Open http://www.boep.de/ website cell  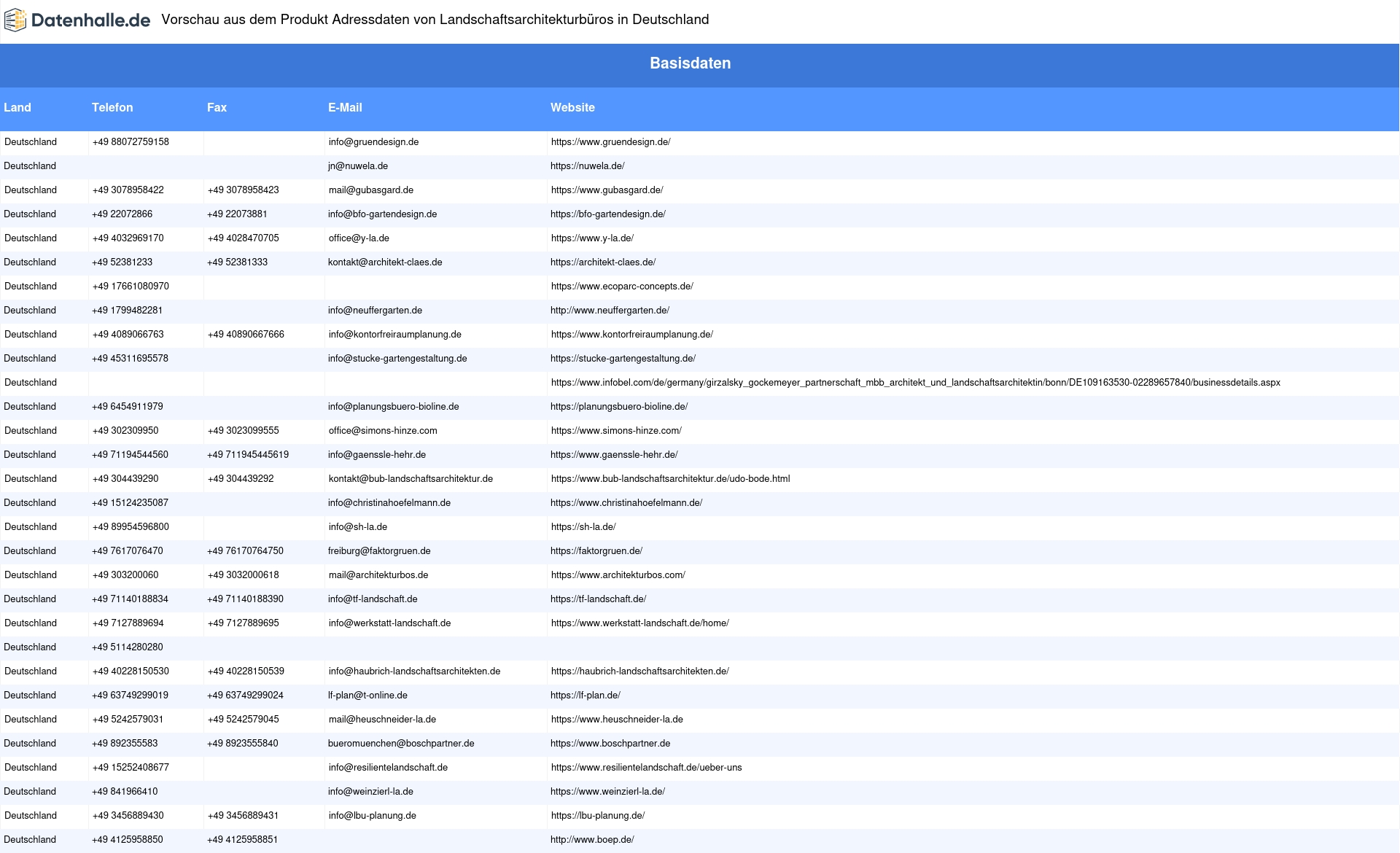pyautogui.click(x=592, y=840)
